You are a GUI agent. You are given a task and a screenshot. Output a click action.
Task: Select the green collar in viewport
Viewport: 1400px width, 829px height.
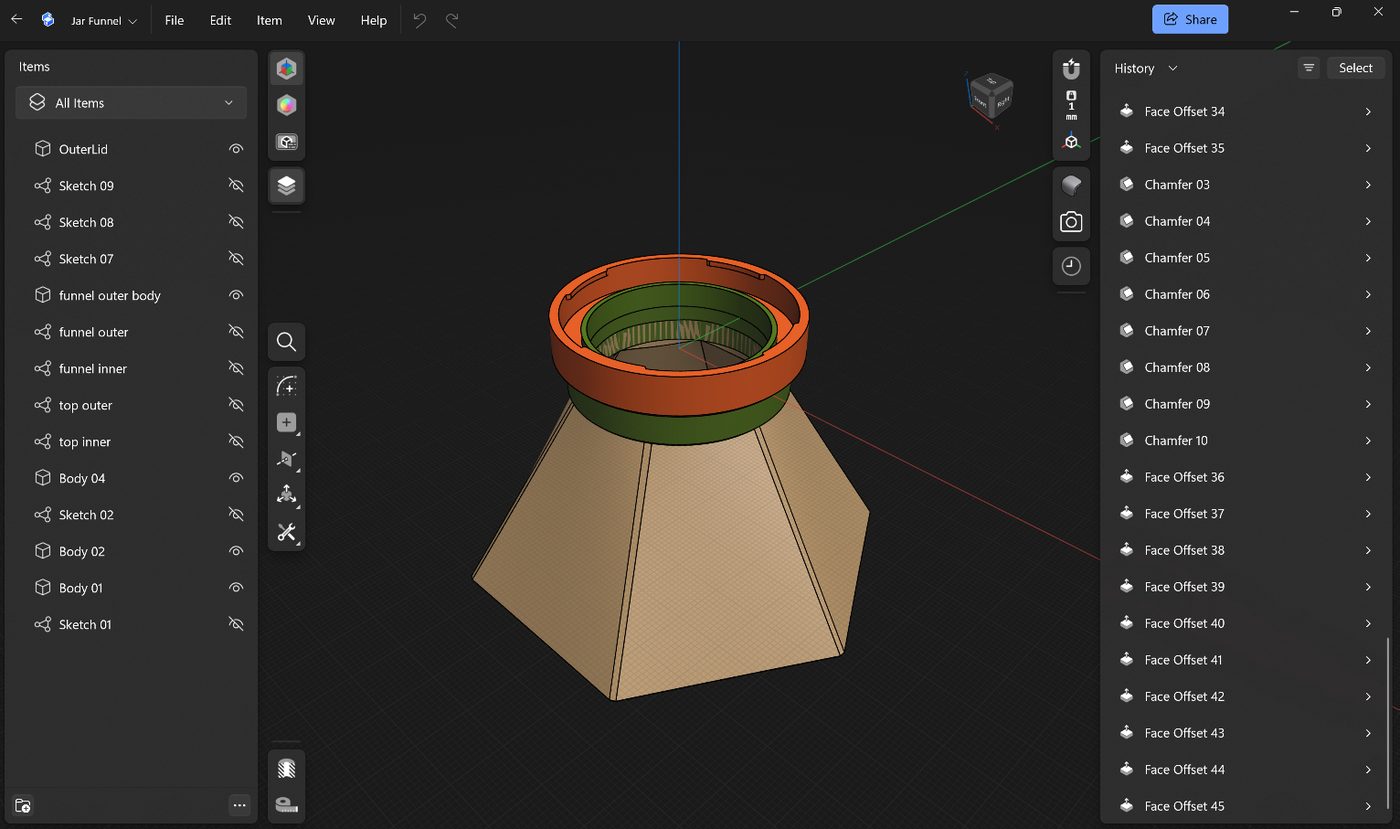(680, 430)
